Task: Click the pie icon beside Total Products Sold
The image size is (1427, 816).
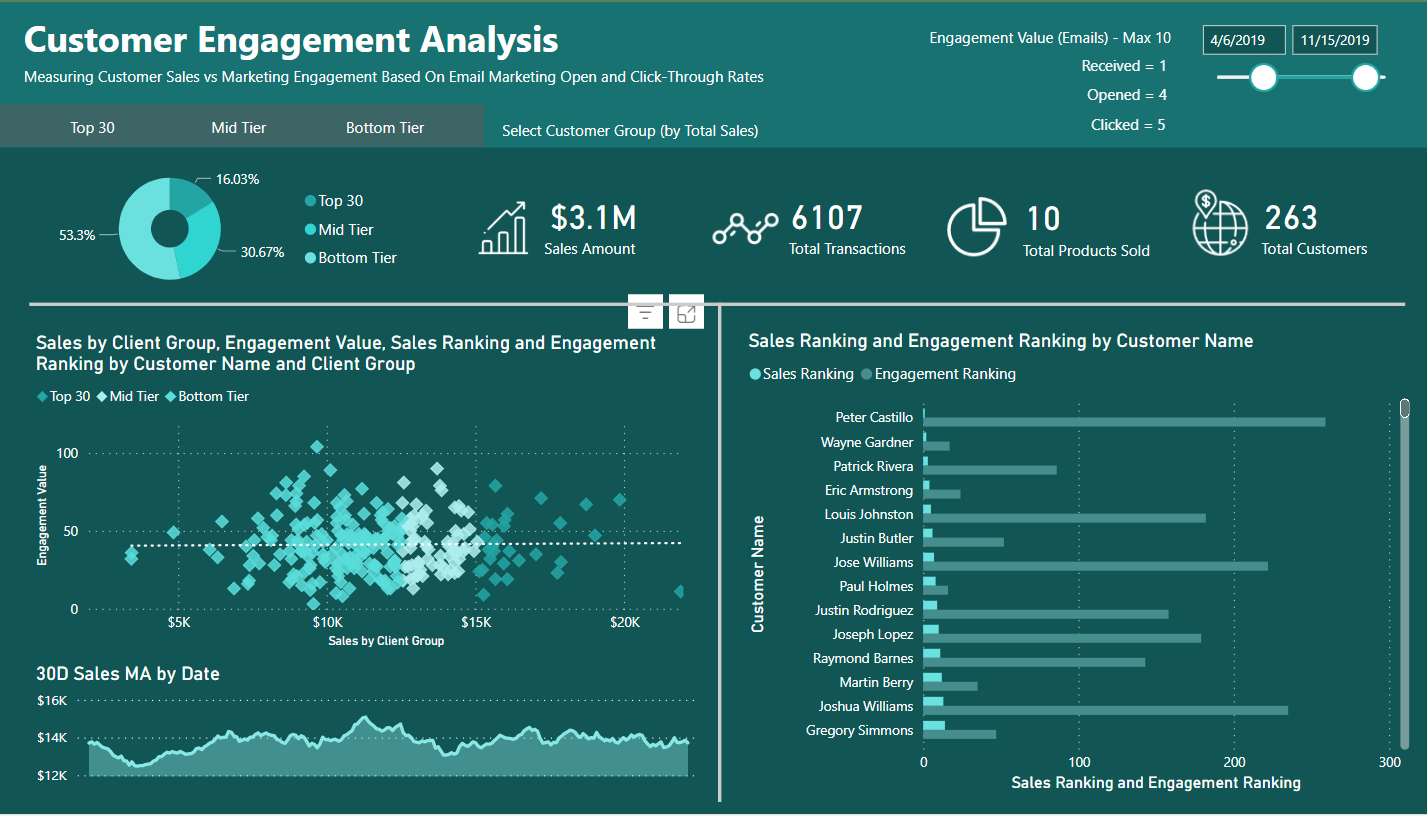Action: [x=976, y=228]
